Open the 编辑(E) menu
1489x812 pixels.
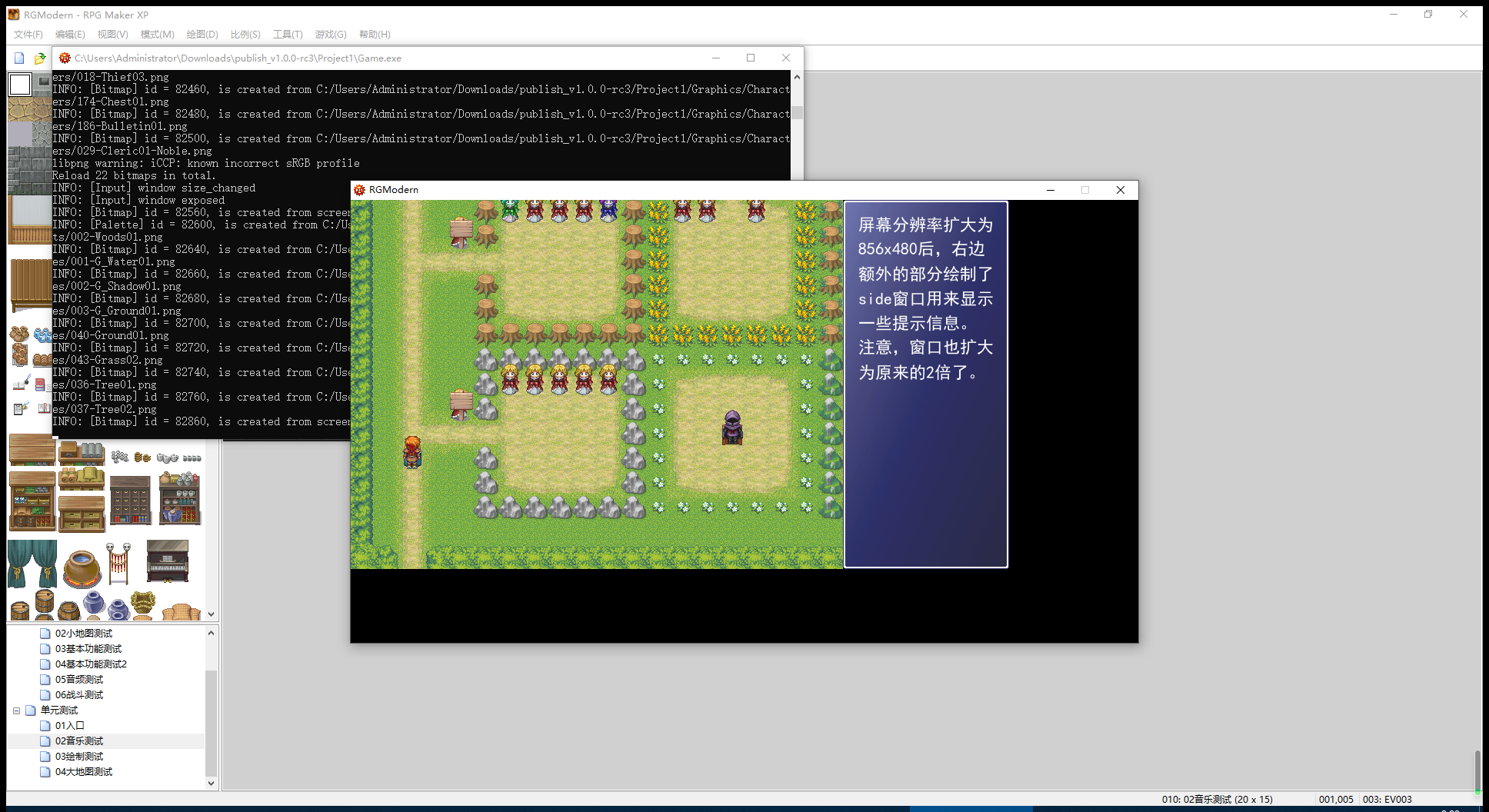[70, 35]
